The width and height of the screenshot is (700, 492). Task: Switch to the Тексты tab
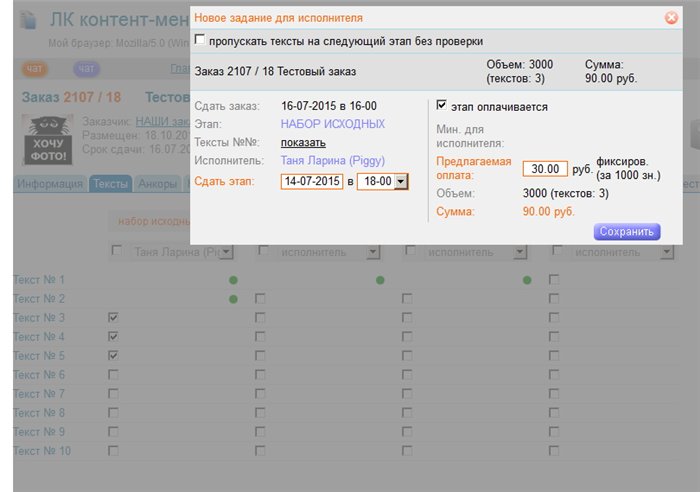pyautogui.click(x=110, y=184)
